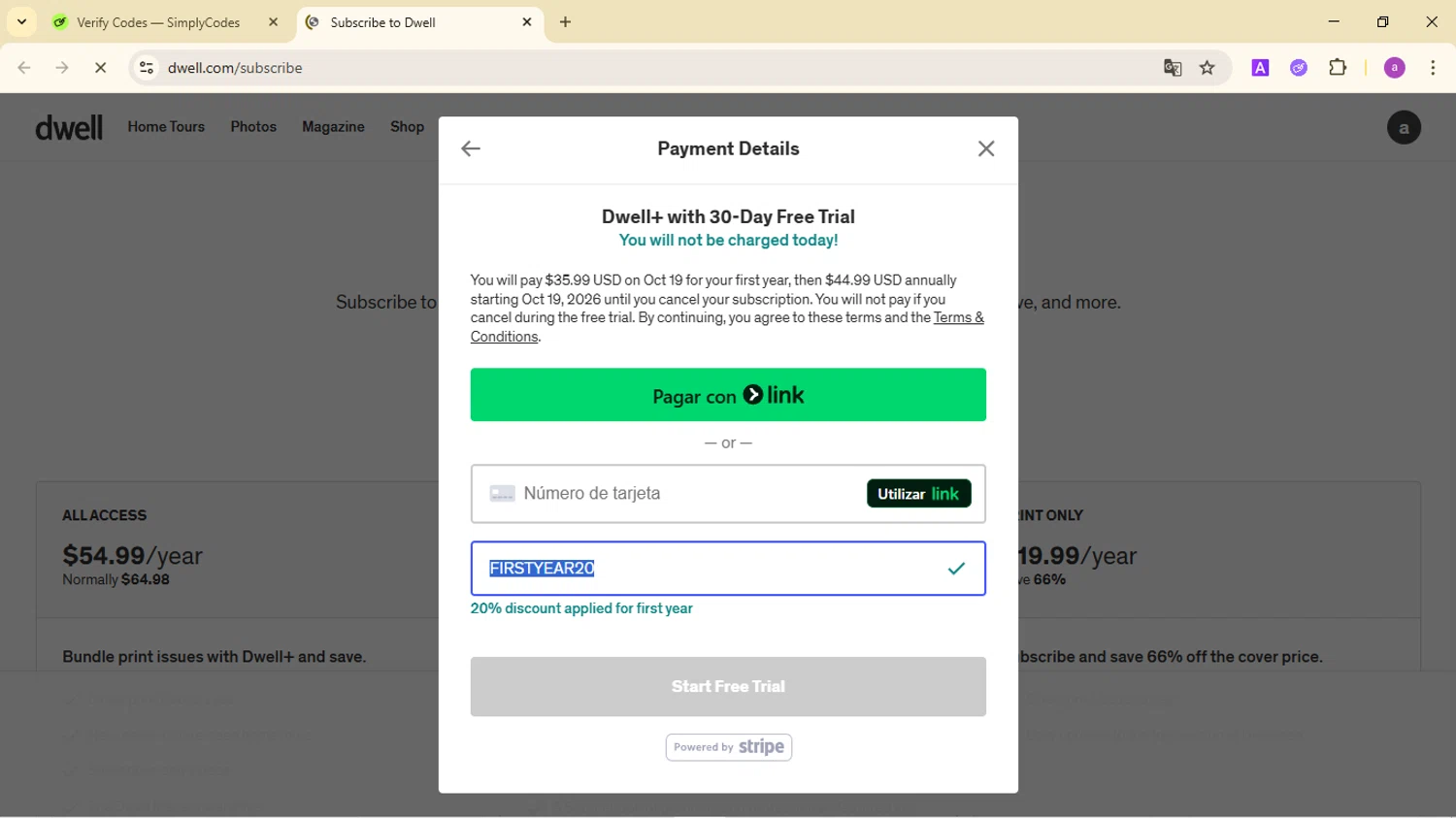Open a new browser tab

[566, 22]
